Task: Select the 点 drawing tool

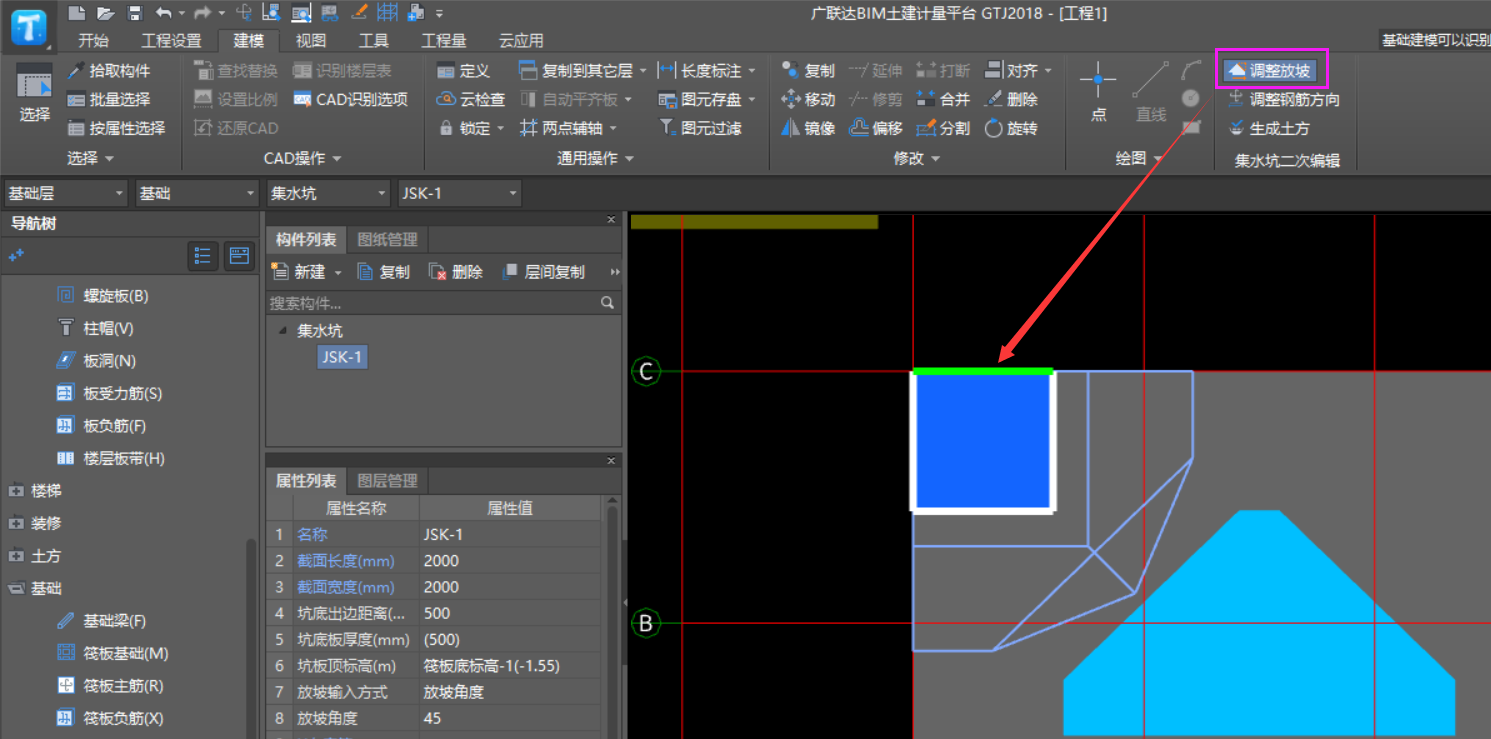Action: pos(1098,92)
